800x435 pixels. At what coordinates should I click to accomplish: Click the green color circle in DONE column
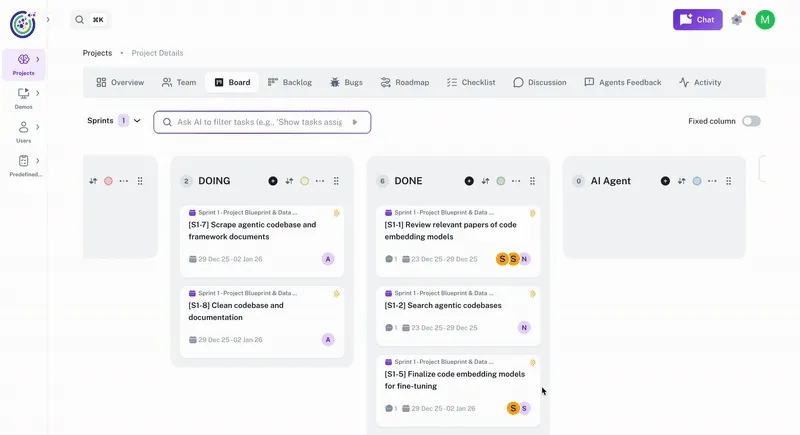click(501, 181)
